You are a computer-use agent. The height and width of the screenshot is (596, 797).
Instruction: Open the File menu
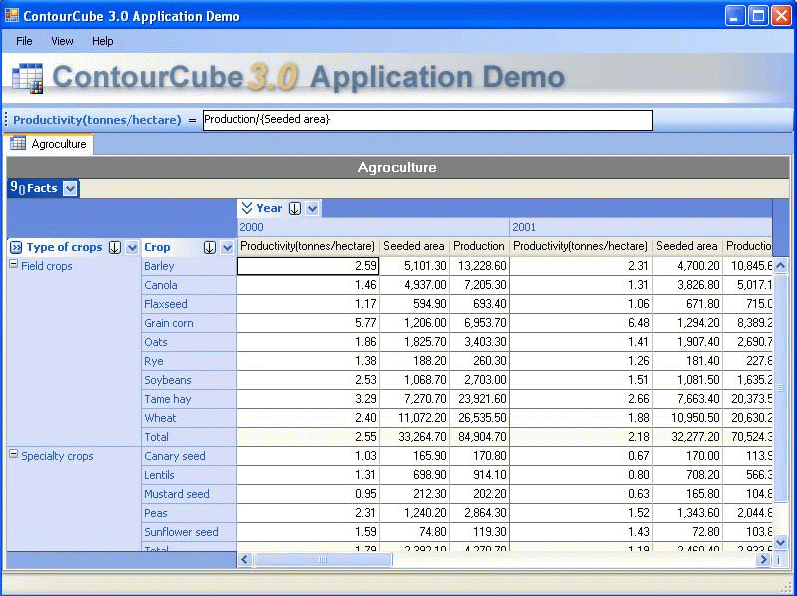(x=24, y=41)
